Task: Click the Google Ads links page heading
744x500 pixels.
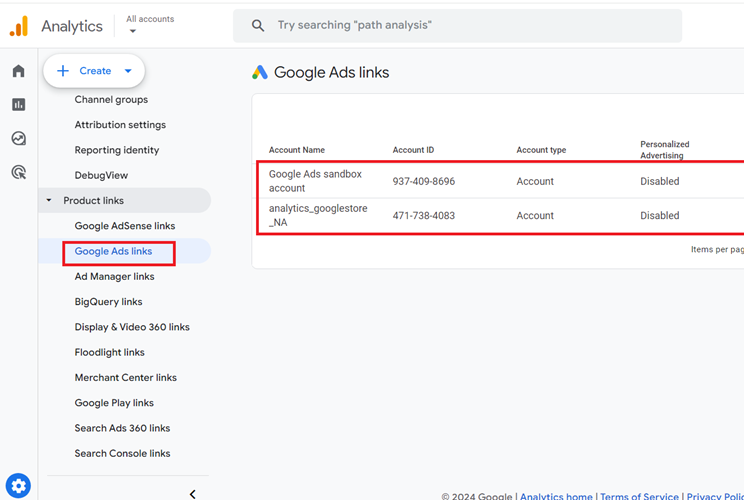Action: coord(332,73)
